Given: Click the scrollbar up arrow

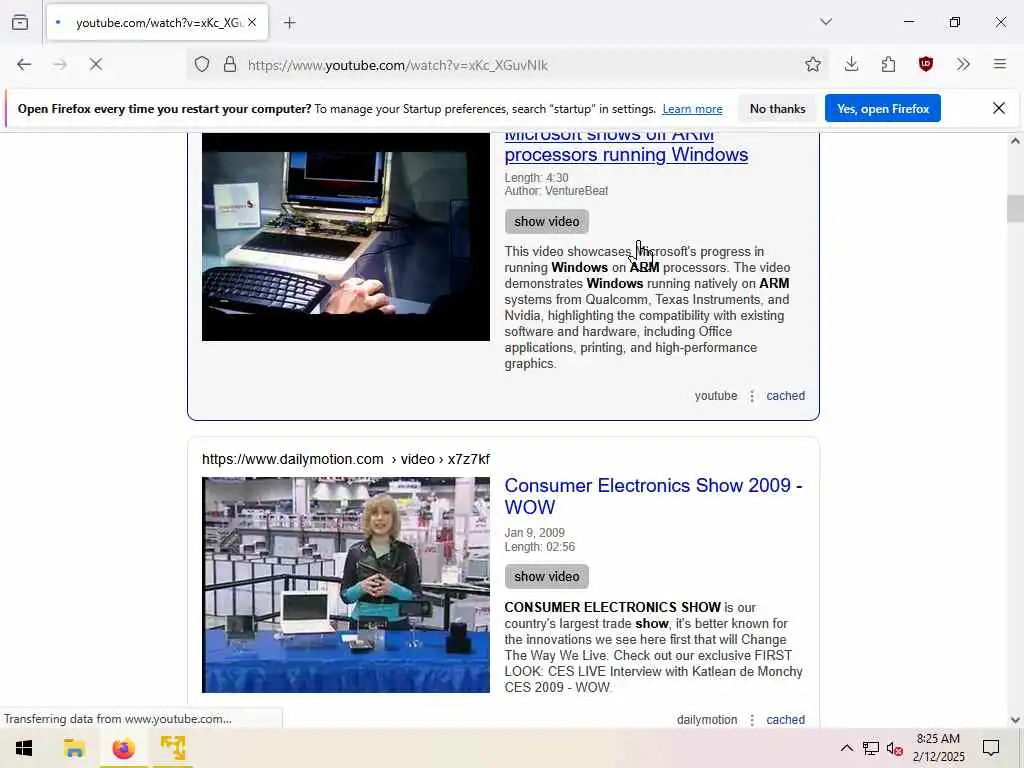Looking at the screenshot, I should pyautogui.click(x=1015, y=141).
